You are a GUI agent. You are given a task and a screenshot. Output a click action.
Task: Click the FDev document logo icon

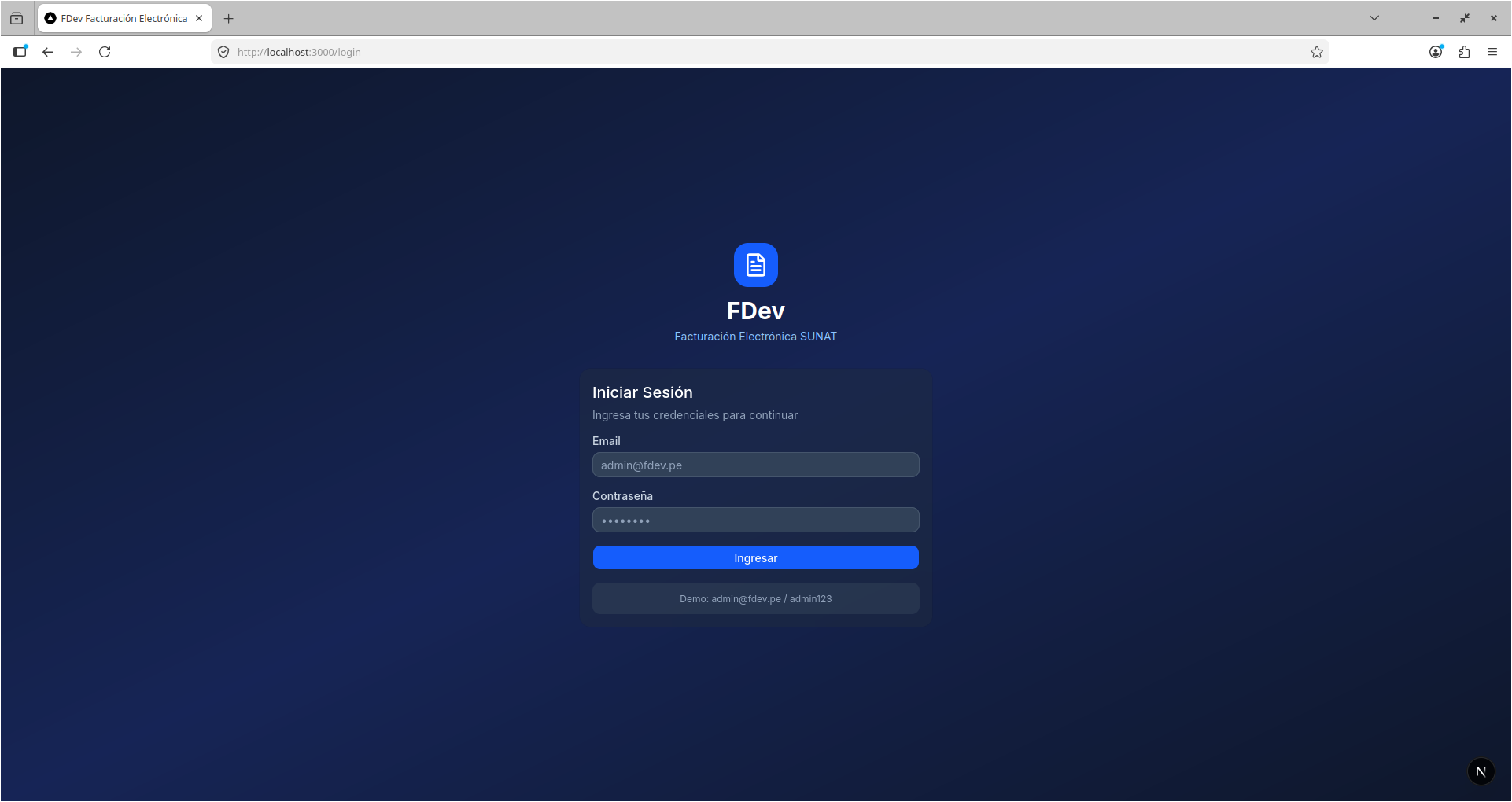755,265
